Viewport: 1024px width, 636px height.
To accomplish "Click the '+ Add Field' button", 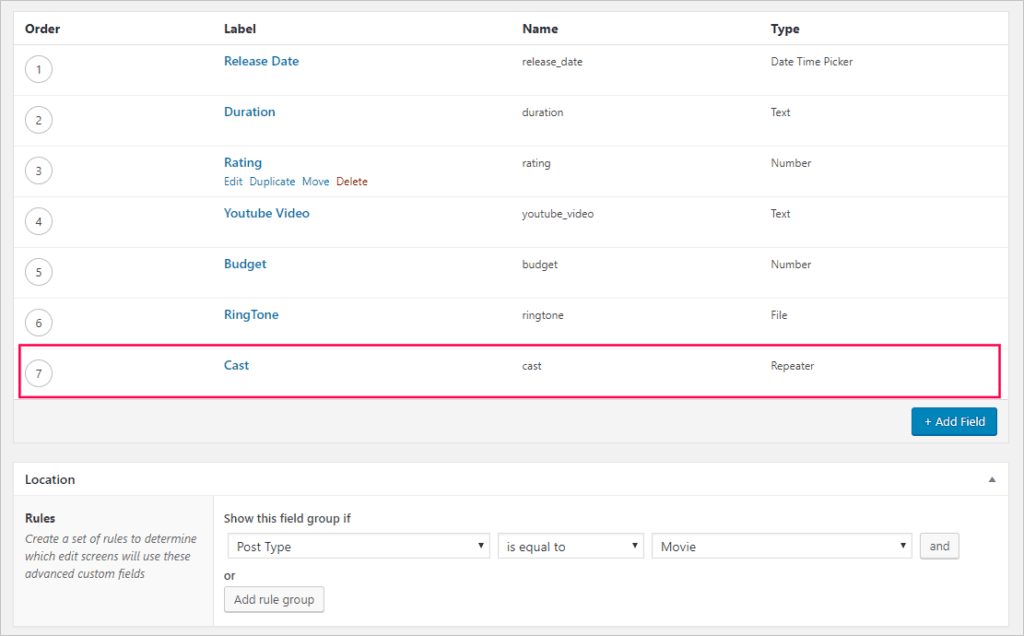I will coord(953,421).
